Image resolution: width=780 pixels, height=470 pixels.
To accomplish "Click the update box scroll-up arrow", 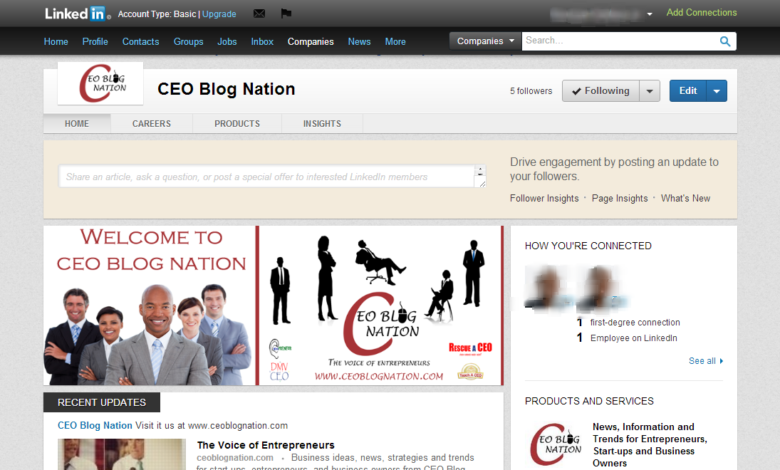I will point(480,170).
